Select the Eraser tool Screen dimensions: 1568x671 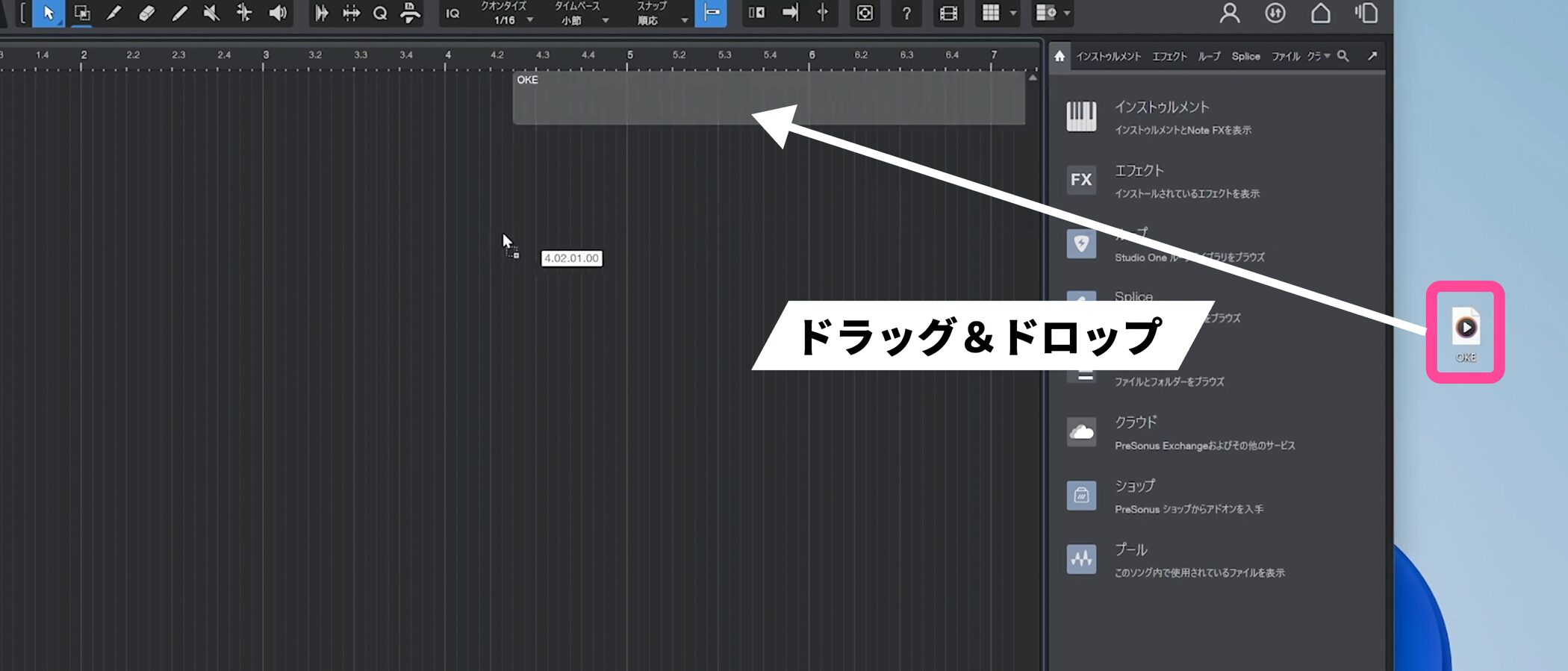[x=146, y=13]
